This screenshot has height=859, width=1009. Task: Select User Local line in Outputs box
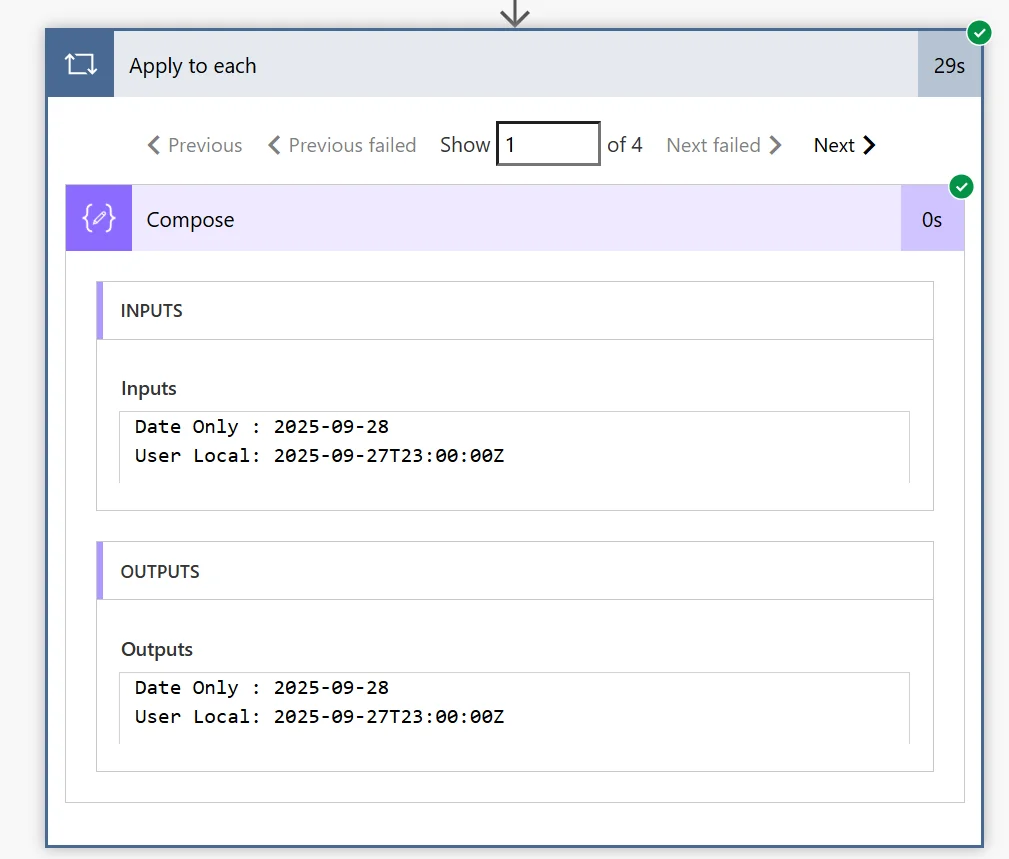click(x=319, y=716)
